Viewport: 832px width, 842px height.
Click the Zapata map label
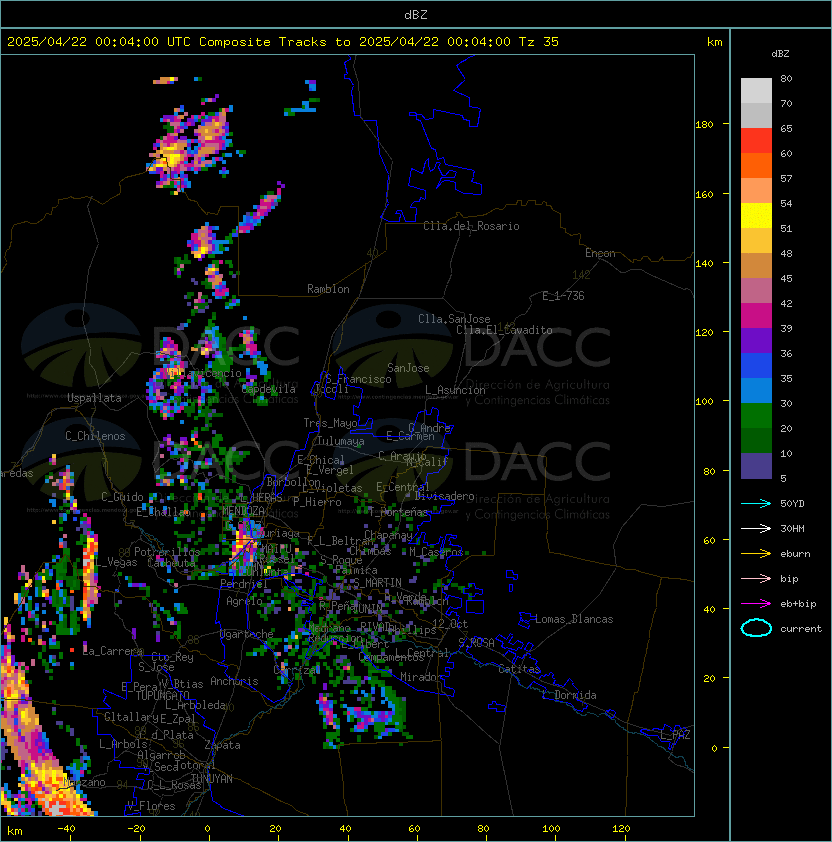point(222,745)
